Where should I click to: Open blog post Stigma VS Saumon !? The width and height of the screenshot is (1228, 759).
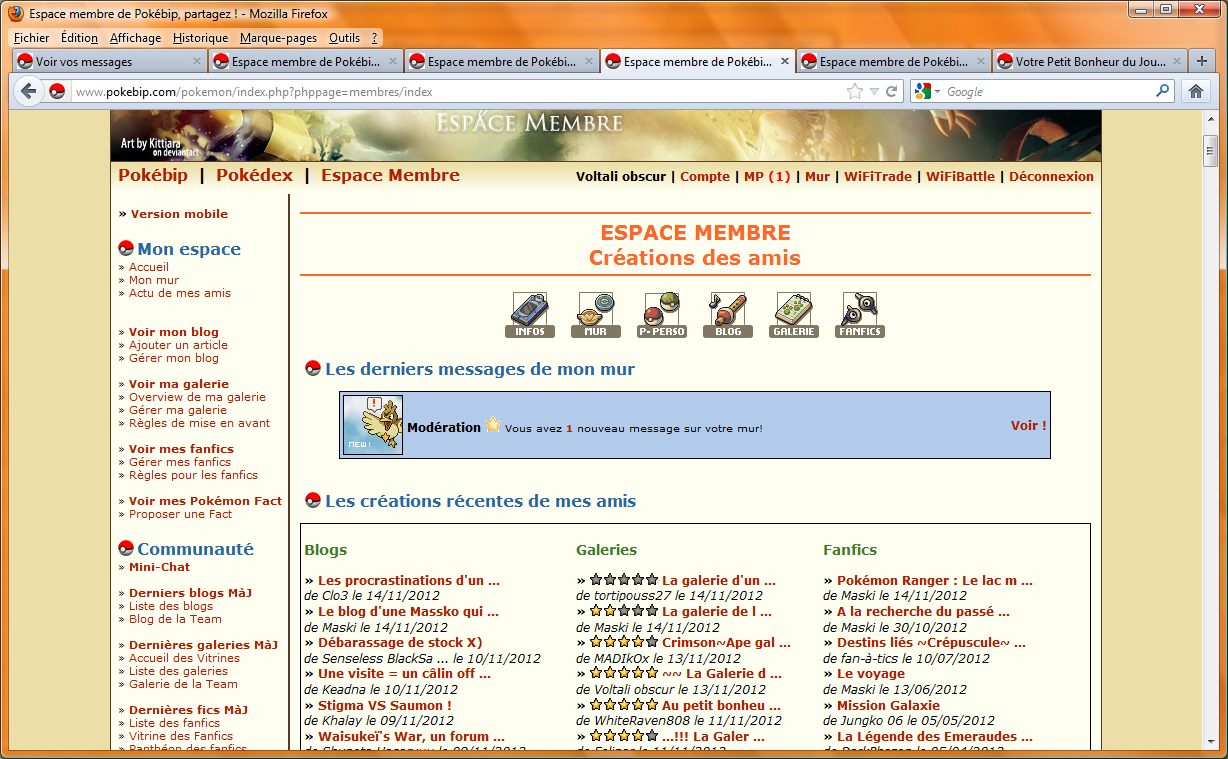pos(385,705)
